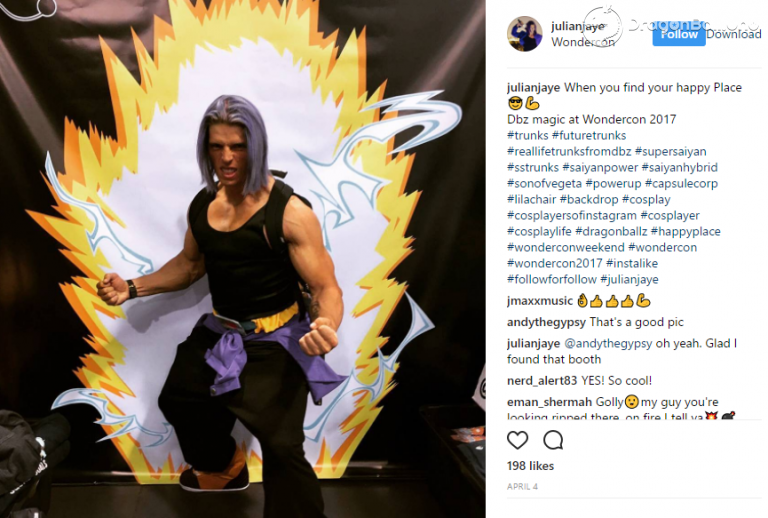Visit commenter nerd_alert83's profile

[x=542, y=381]
